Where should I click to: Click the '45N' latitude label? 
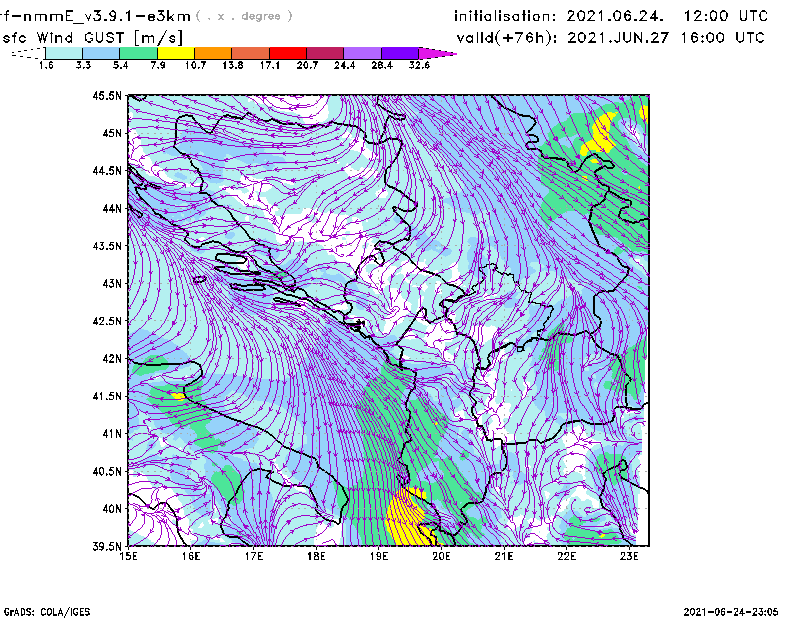pos(112,133)
